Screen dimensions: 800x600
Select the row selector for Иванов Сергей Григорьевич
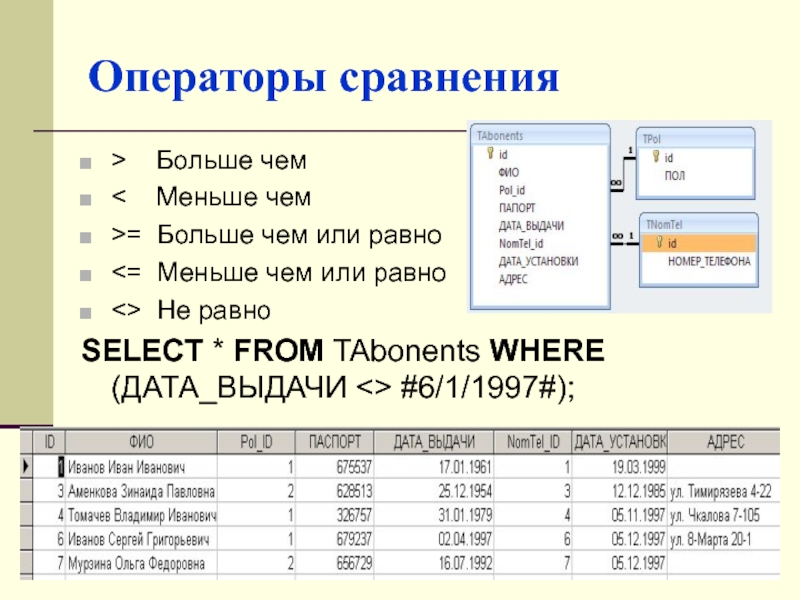(26, 539)
